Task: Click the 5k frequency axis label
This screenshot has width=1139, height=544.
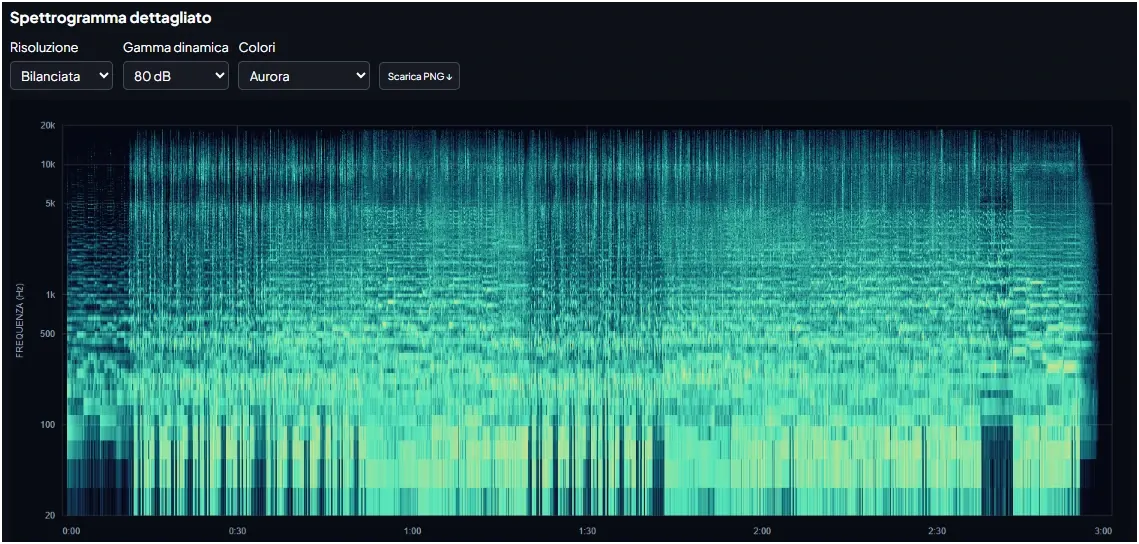Action: tap(51, 204)
